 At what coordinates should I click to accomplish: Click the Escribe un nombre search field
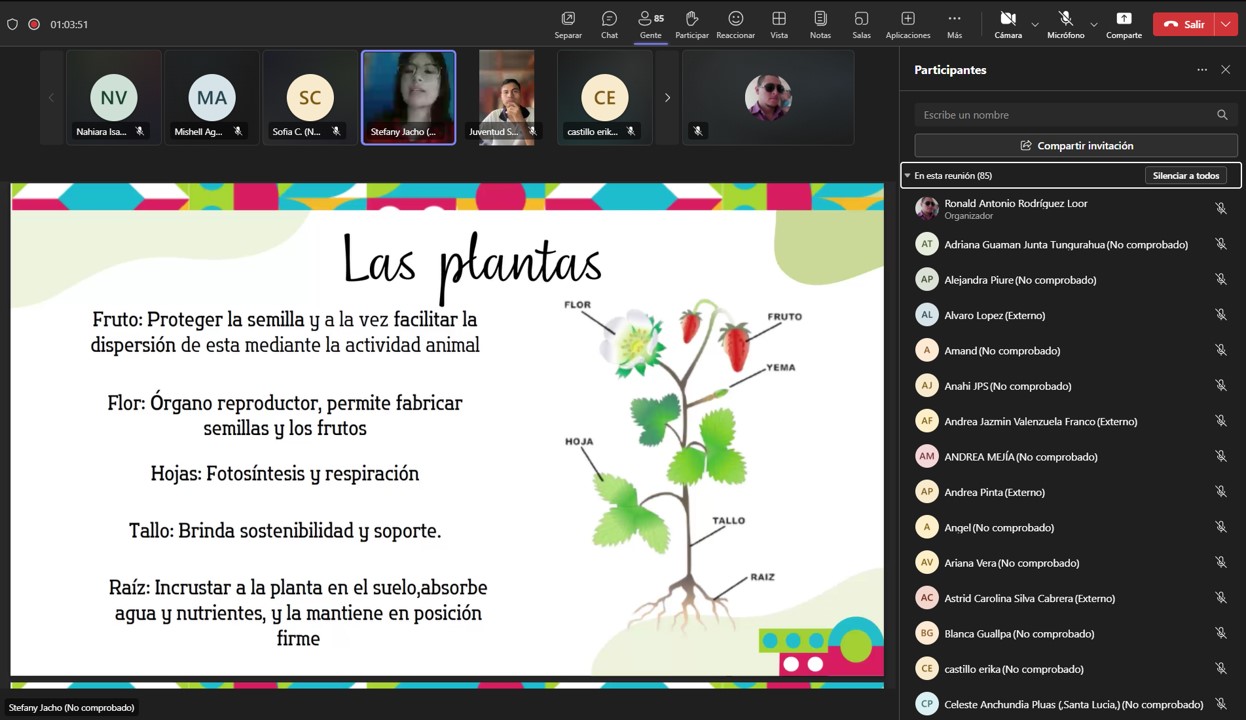pyautogui.click(x=1065, y=115)
